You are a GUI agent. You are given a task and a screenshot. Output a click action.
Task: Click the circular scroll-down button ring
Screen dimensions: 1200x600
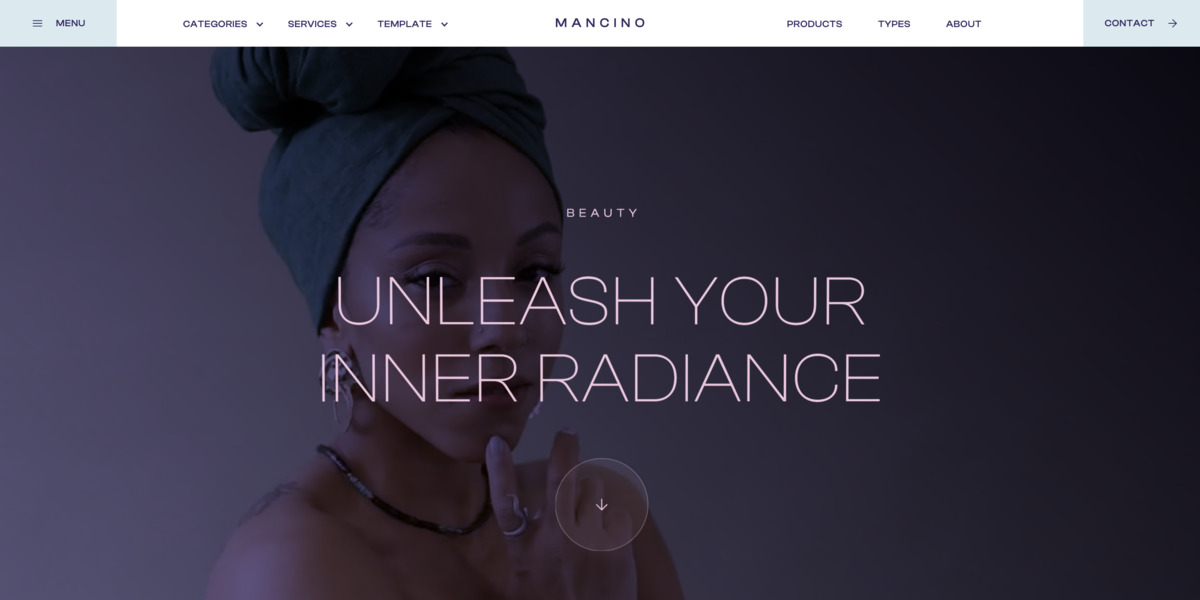tap(601, 505)
